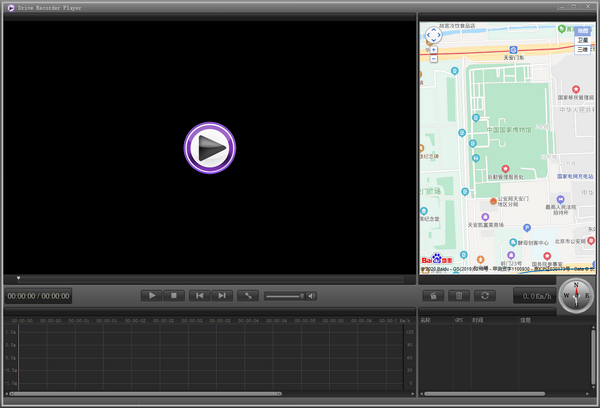Viewport: 600px width, 408px height.
Task: Switch map to 三维 3D view
Action: pos(582,49)
